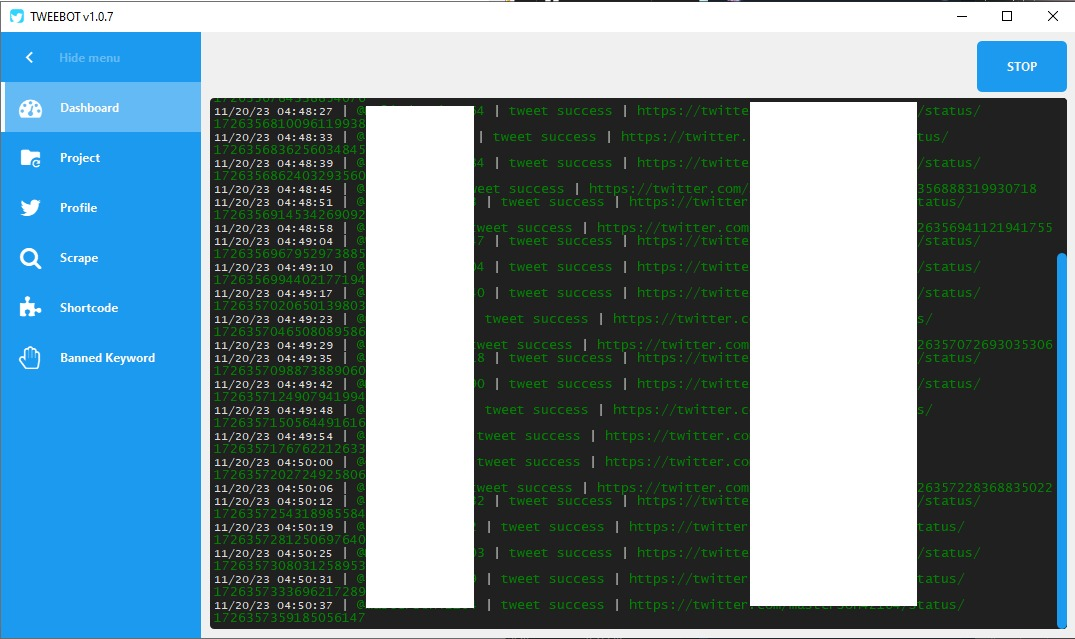
Task: Click the Profile Twitter bird icon
Action: pos(30,208)
